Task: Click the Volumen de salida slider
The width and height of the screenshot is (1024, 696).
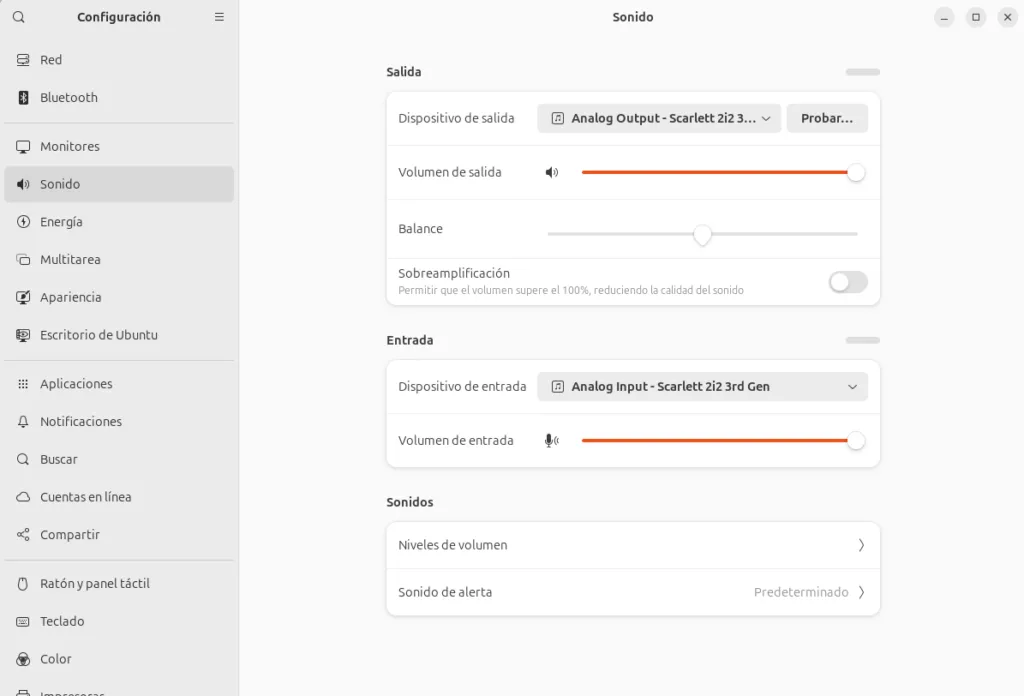Action: [716, 172]
